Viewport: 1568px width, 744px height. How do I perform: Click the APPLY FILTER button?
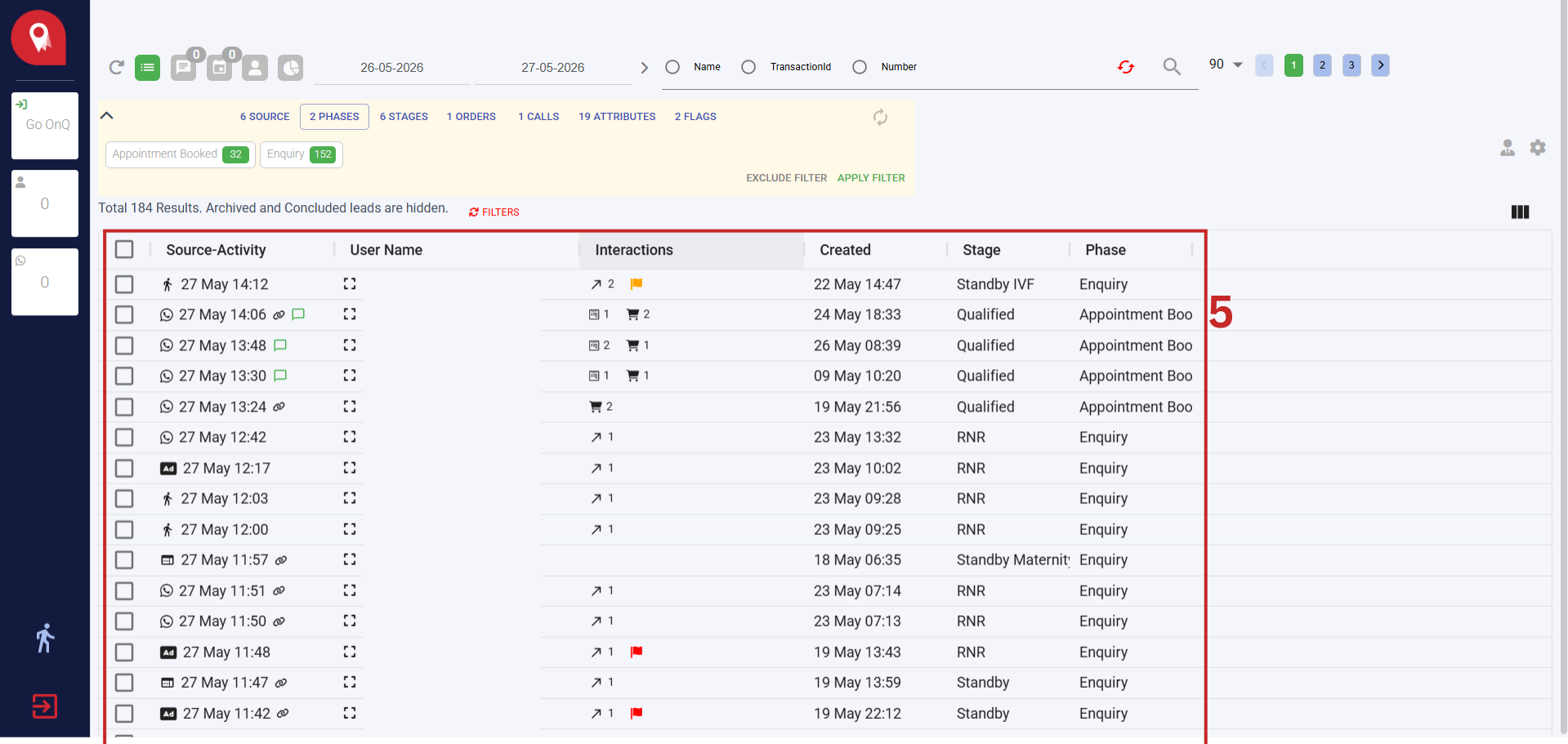871,178
